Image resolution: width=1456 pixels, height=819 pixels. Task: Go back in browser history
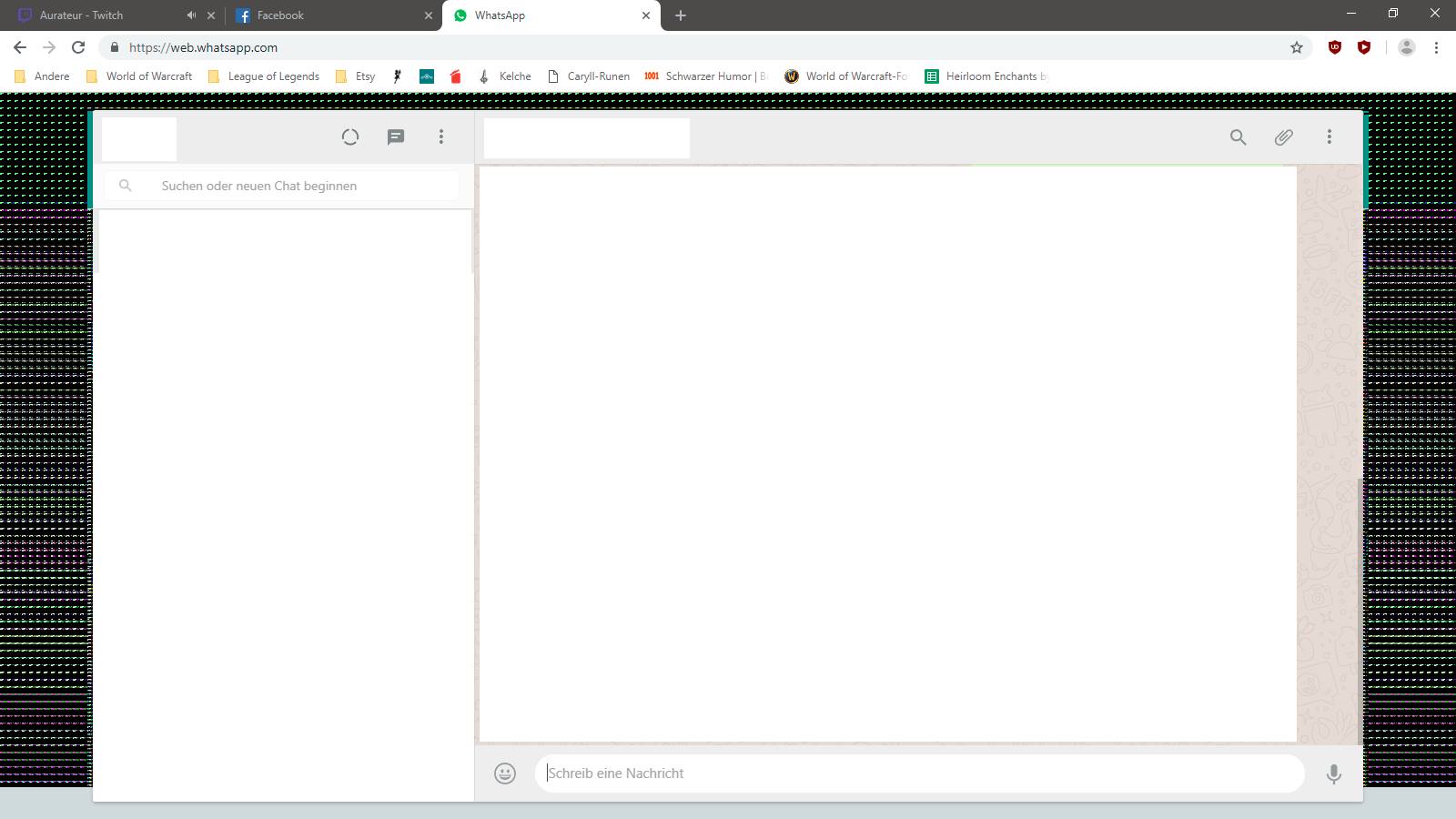pyautogui.click(x=20, y=47)
